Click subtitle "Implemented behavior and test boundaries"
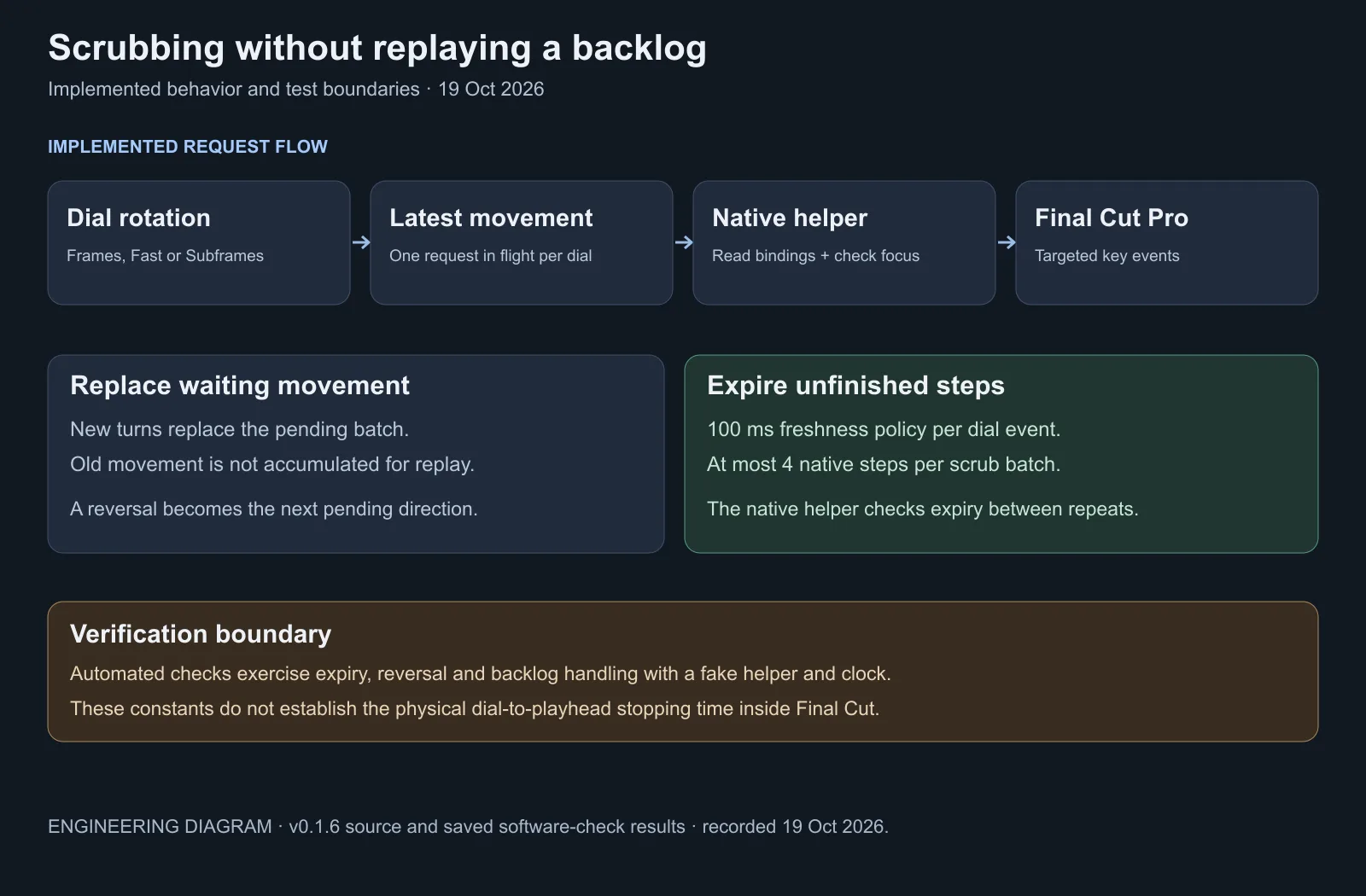Image resolution: width=1366 pixels, height=896 pixels. (234, 89)
